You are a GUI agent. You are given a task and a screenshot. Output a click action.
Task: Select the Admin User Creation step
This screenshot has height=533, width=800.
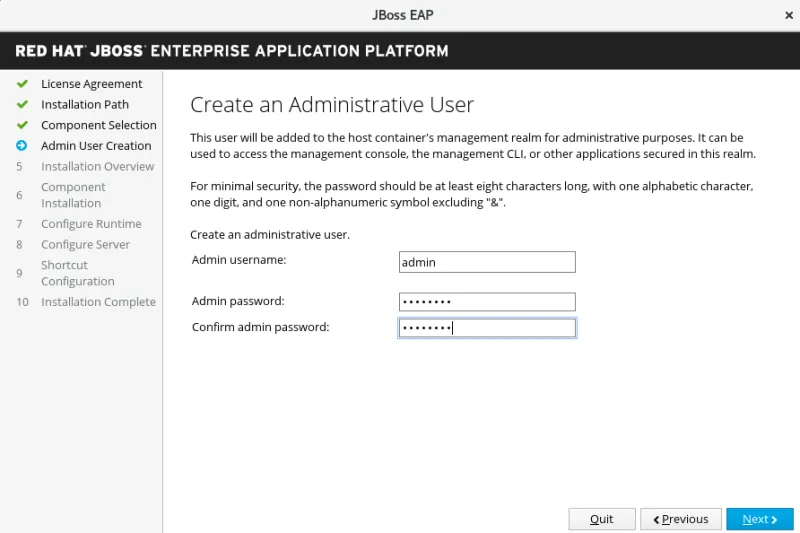click(x=96, y=146)
